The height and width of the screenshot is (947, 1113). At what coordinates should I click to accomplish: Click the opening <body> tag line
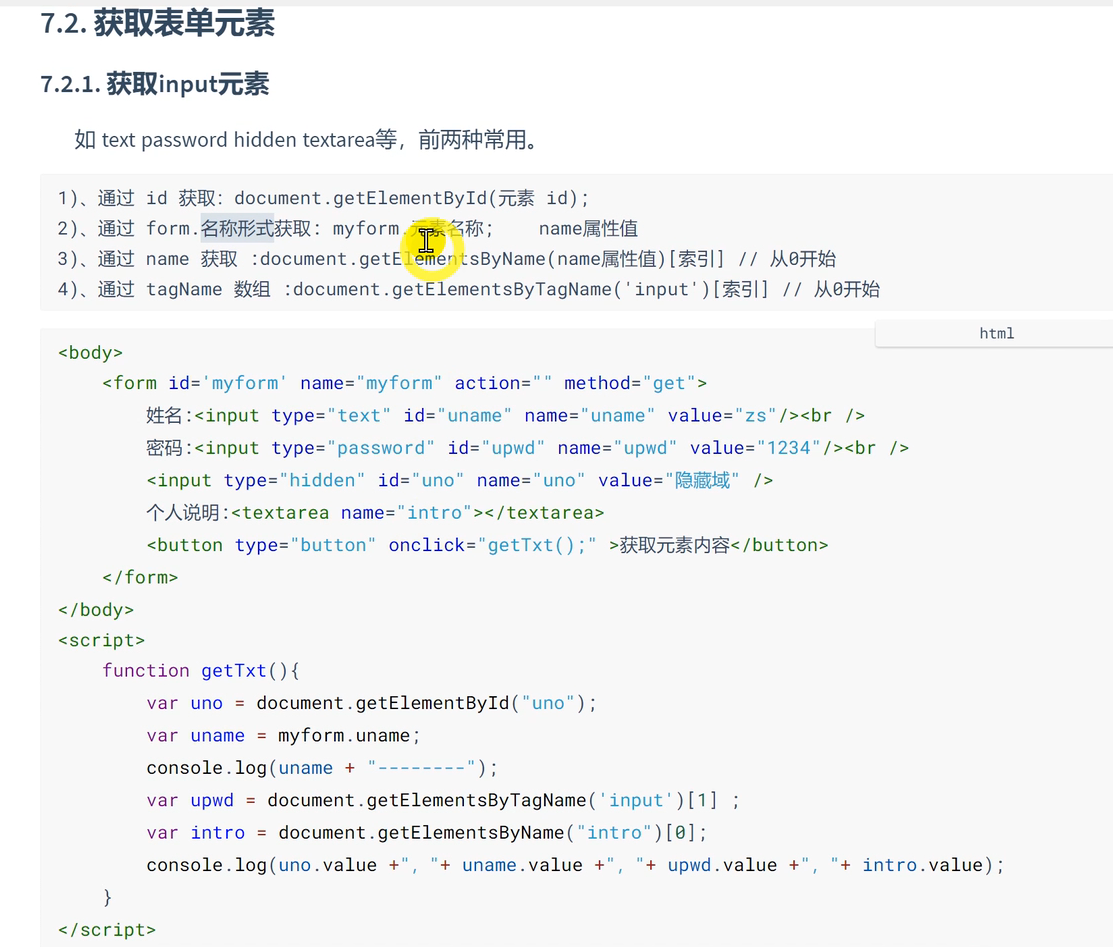[x=90, y=353]
